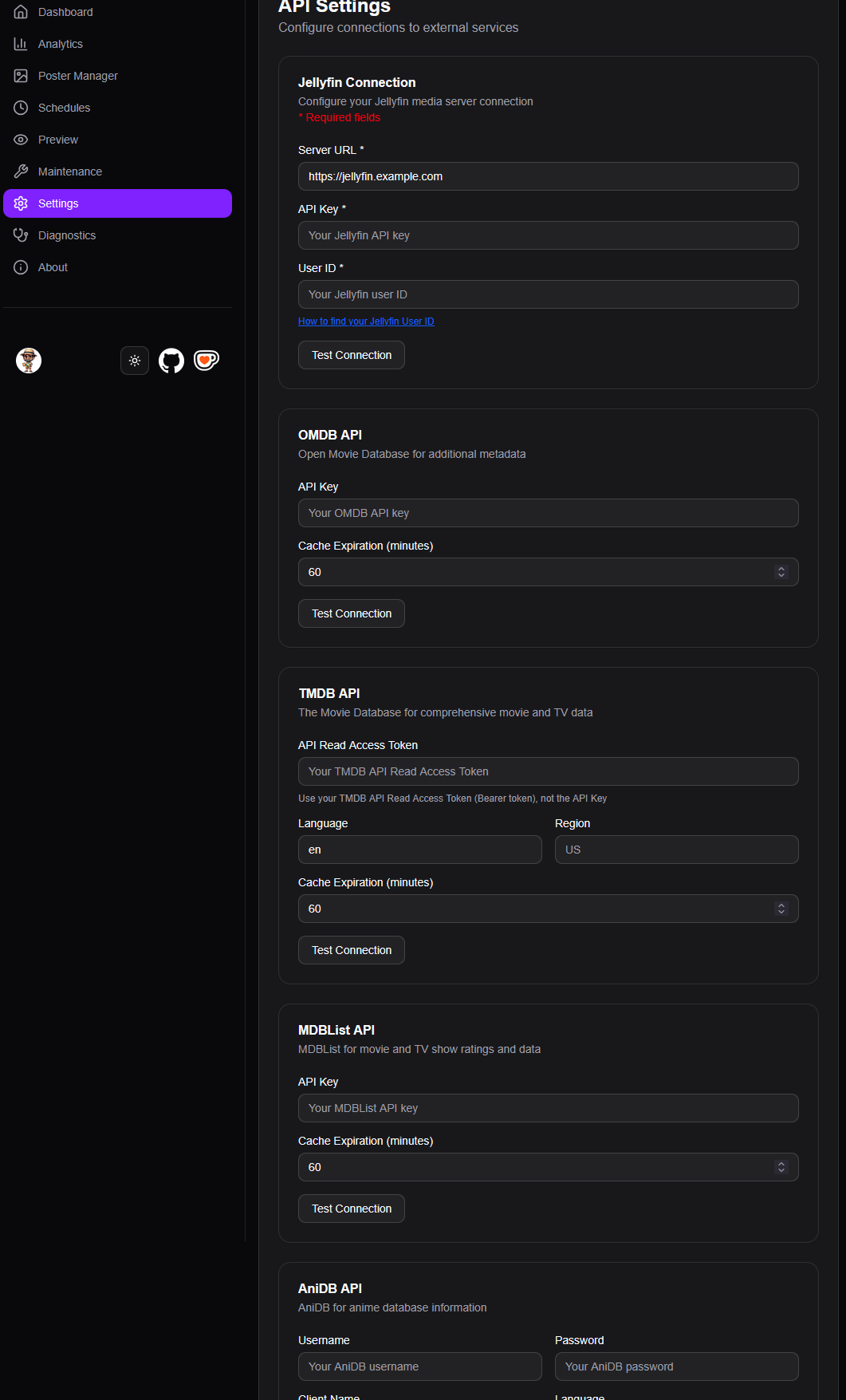The height and width of the screenshot is (1400, 846).
Task: Adjust TMDB cache expiration stepper arrows
Action: pos(781,909)
